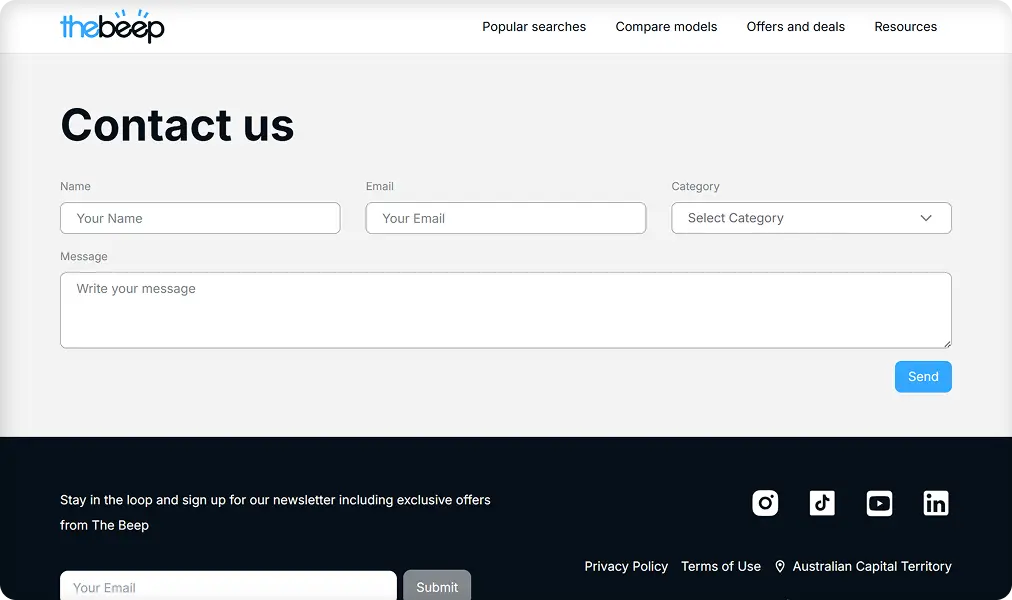Open The Beep's TikTok profile
The height and width of the screenshot is (600, 1012).
(x=822, y=503)
